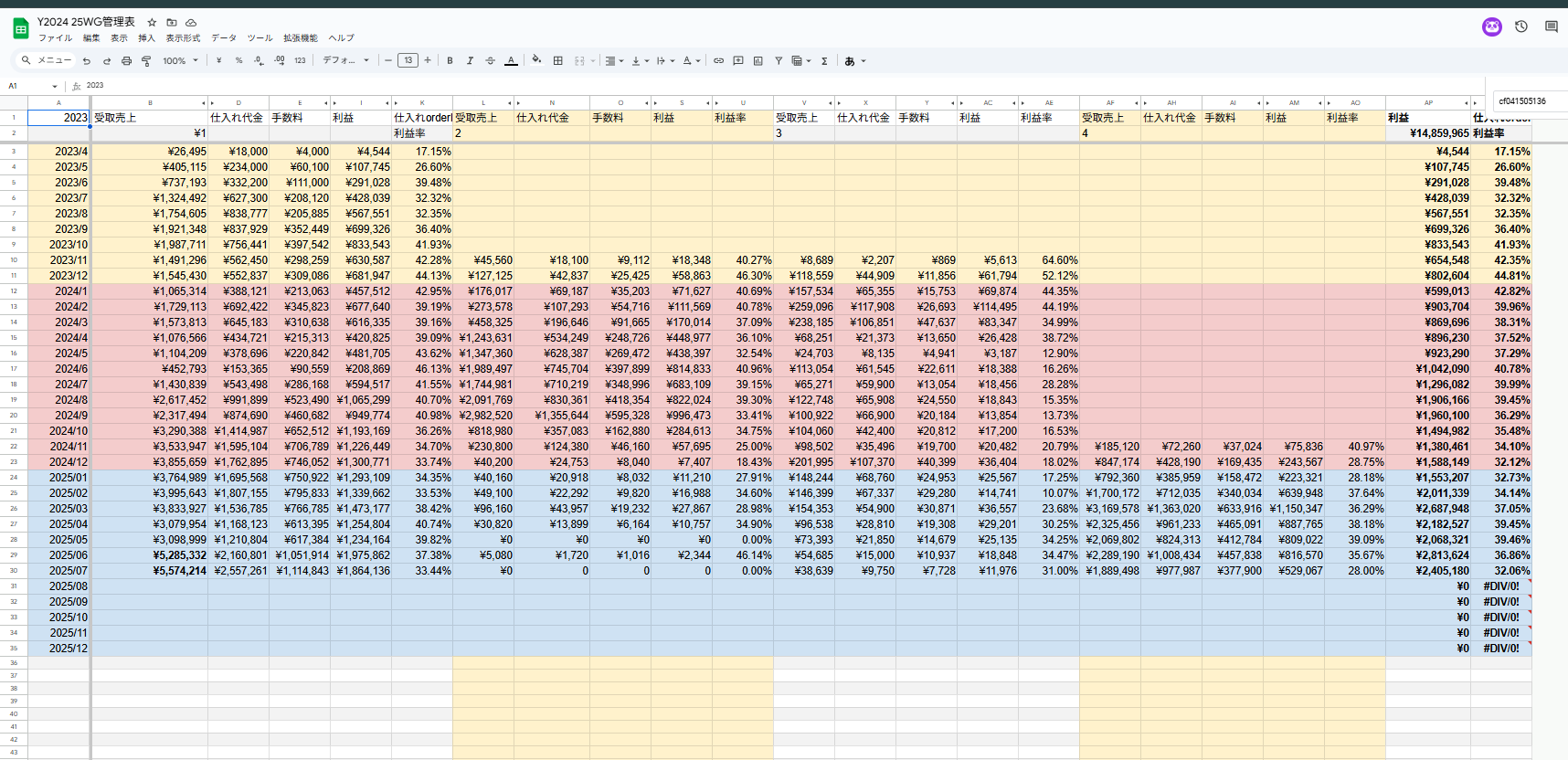Star the Y2024 25WG管理表 document
The height and width of the screenshot is (760, 1568).
[152, 22]
